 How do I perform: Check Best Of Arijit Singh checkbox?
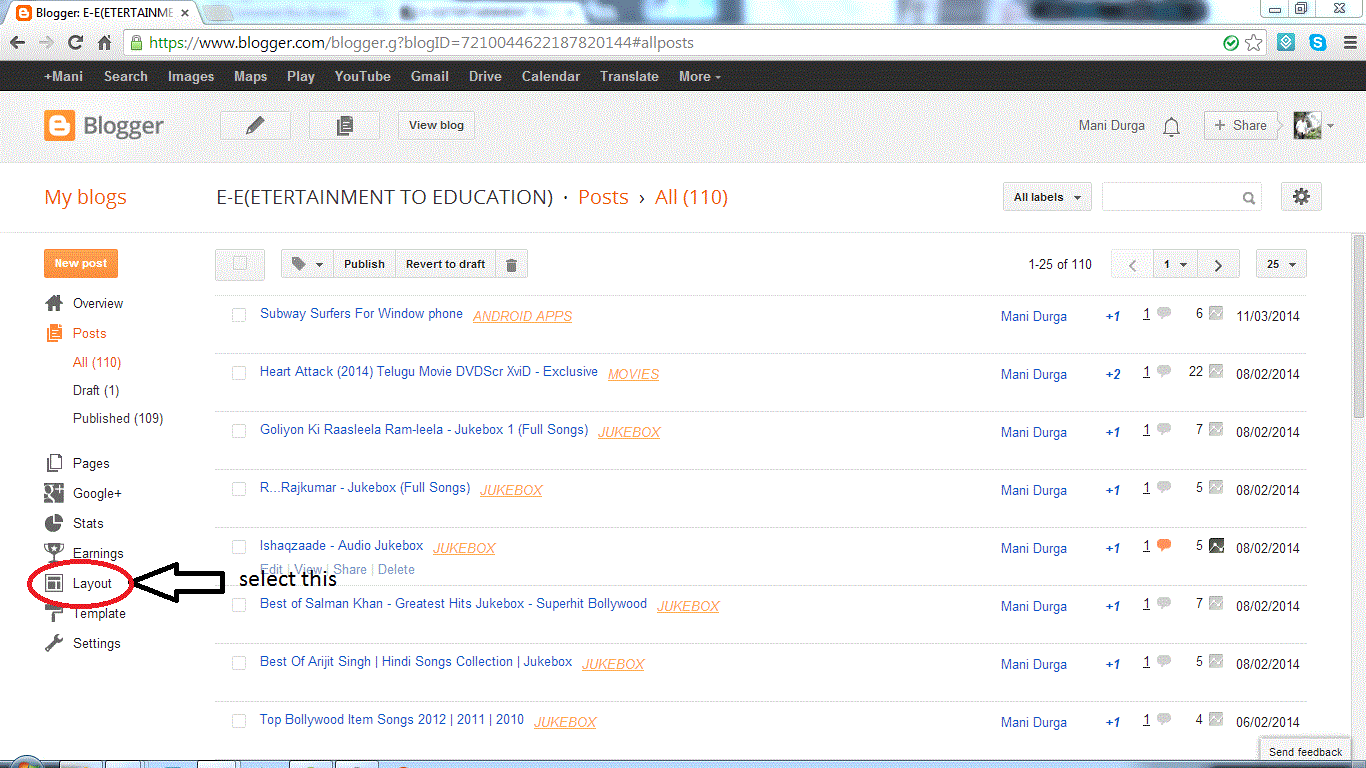pos(239,663)
